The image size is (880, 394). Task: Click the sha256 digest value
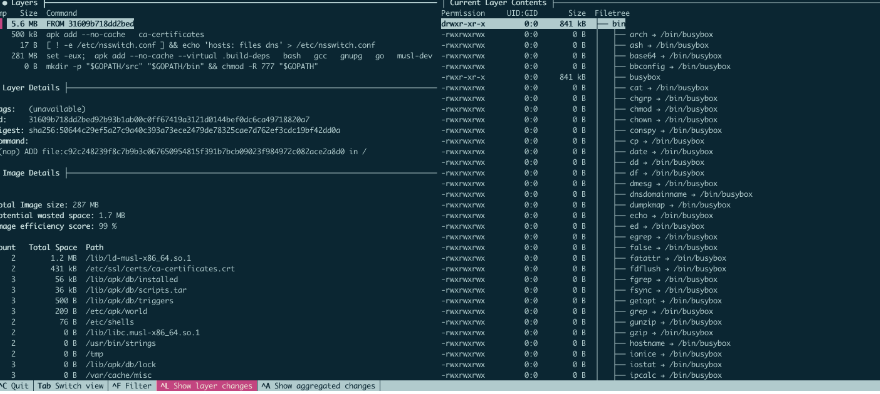[185, 130]
